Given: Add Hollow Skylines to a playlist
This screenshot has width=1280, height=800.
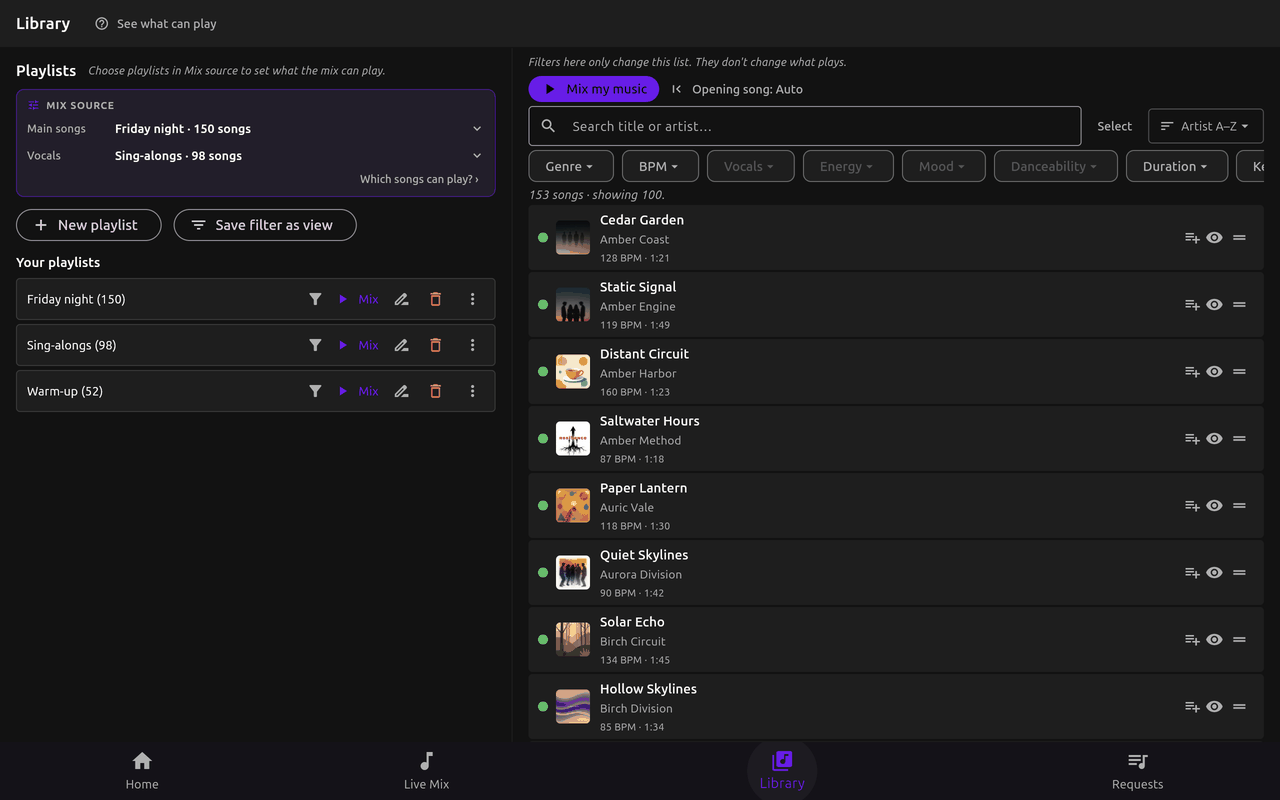Looking at the screenshot, I should tap(1192, 707).
